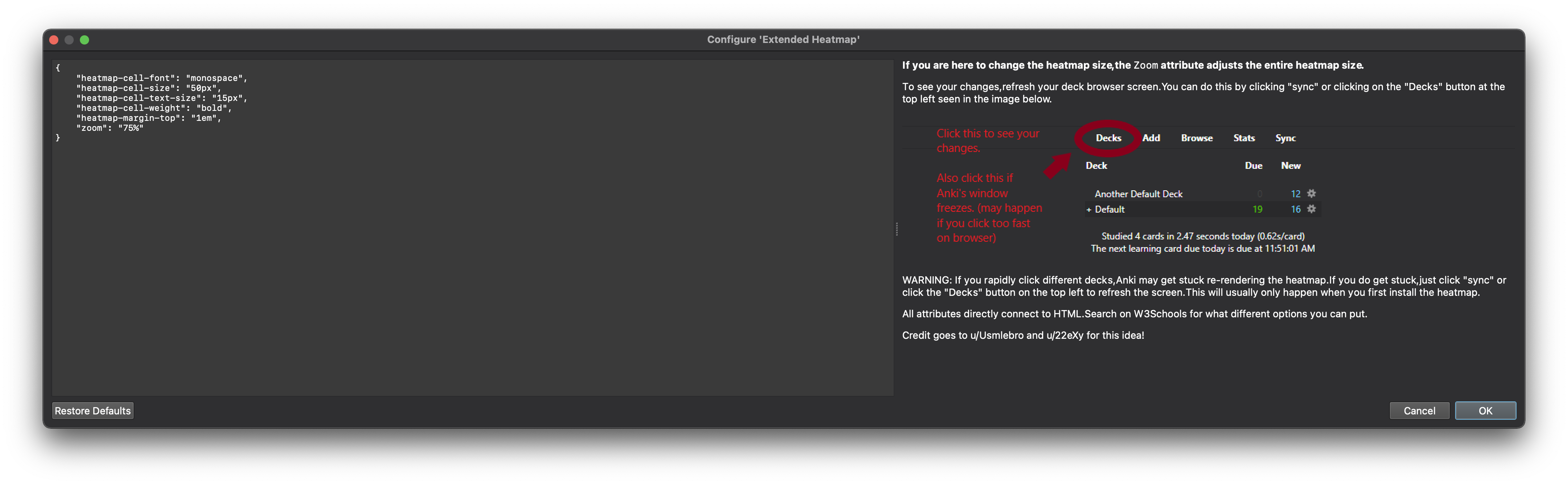This screenshot has width=1568, height=485.
Task: Click the gear icon beside the Default deck
Action: click(1312, 209)
